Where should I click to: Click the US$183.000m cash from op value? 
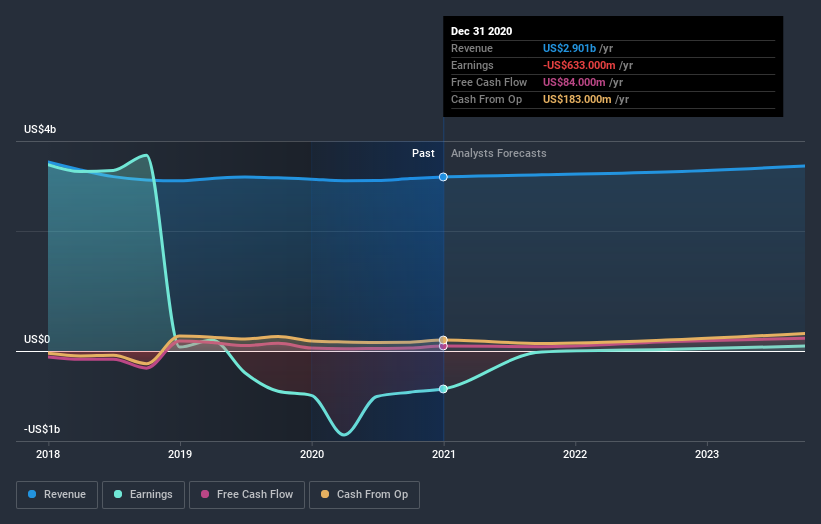point(577,99)
